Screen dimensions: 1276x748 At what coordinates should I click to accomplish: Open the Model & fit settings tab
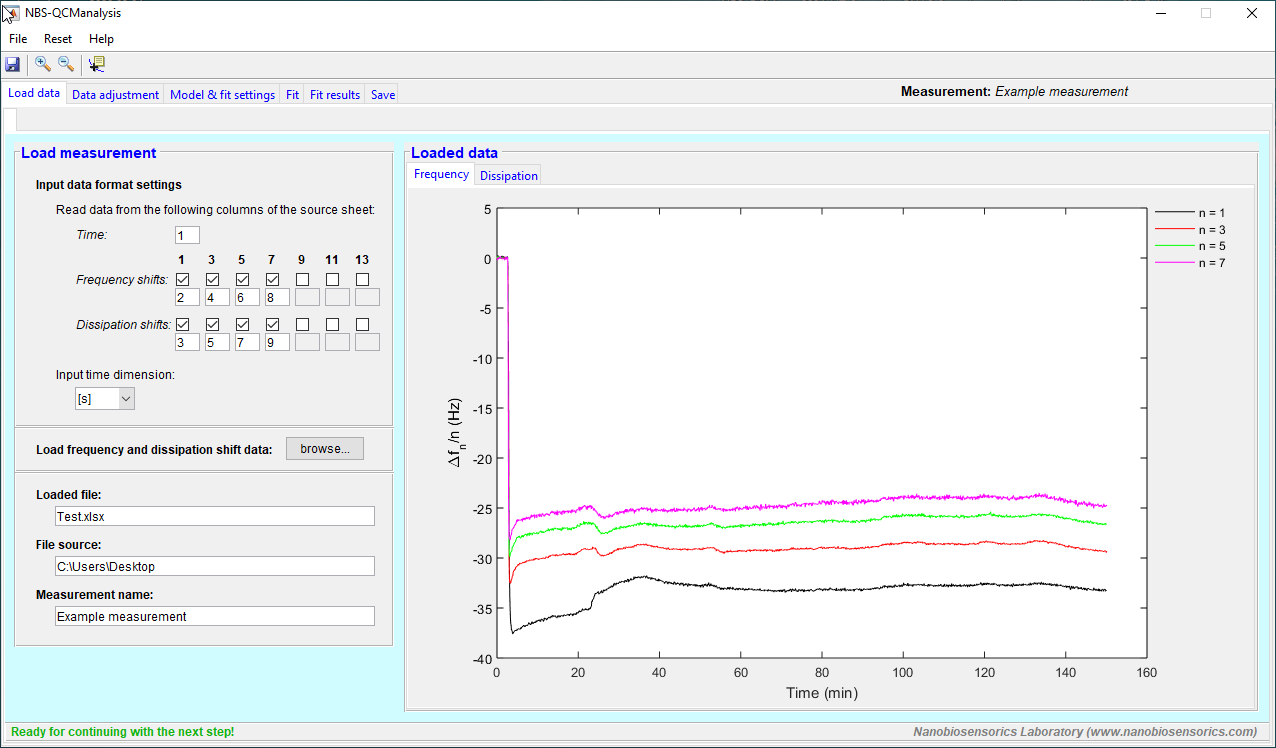(222, 95)
